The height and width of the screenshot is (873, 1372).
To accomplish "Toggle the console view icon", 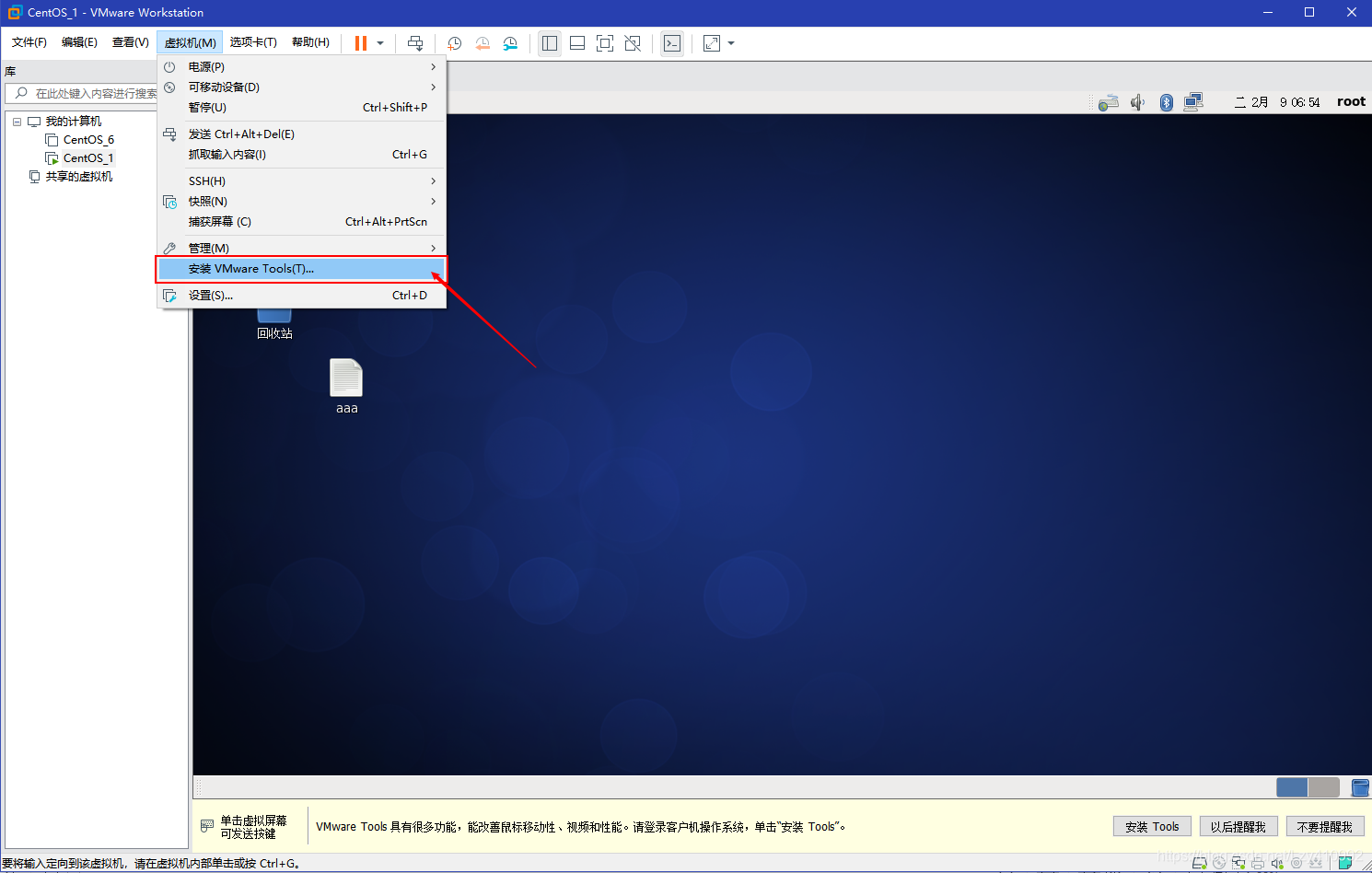I will point(672,43).
